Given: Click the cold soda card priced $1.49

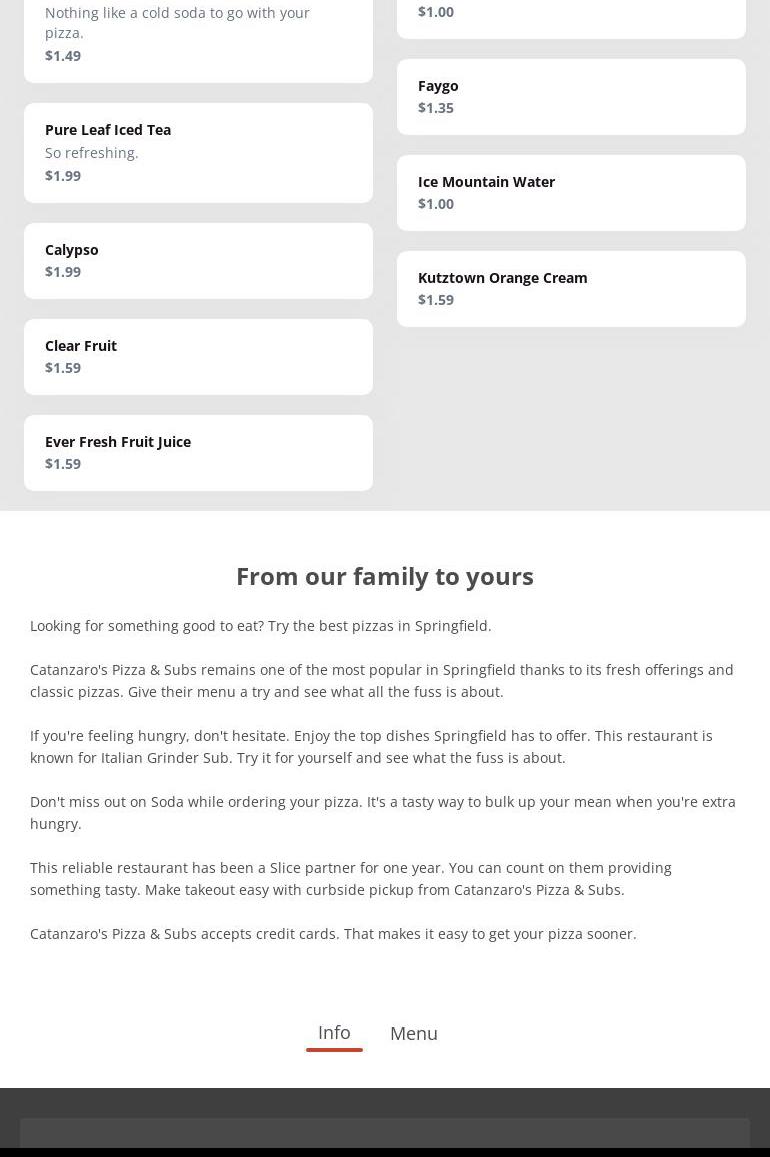Looking at the screenshot, I should [x=198, y=35].
